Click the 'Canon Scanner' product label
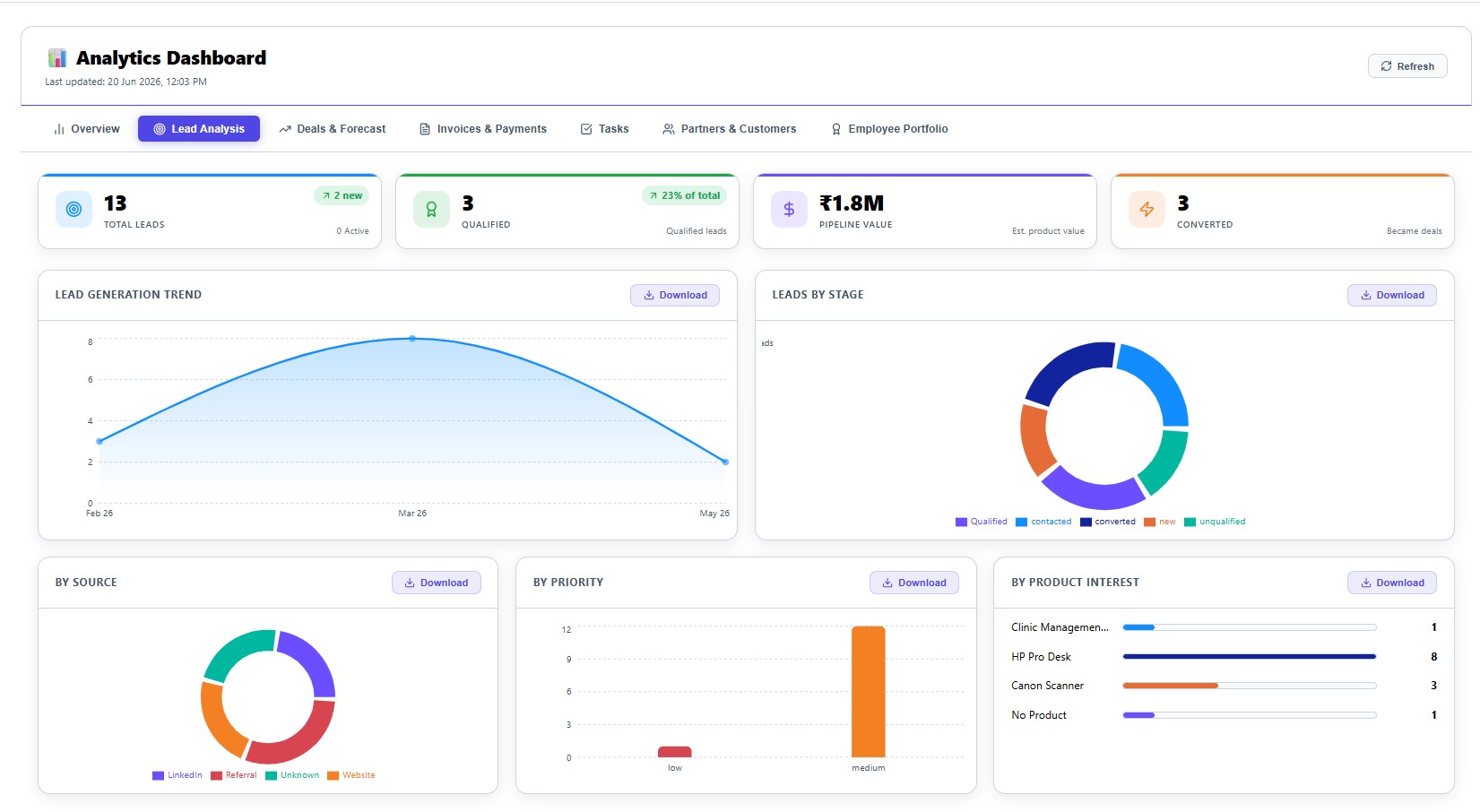1480x812 pixels. [x=1047, y=686]
